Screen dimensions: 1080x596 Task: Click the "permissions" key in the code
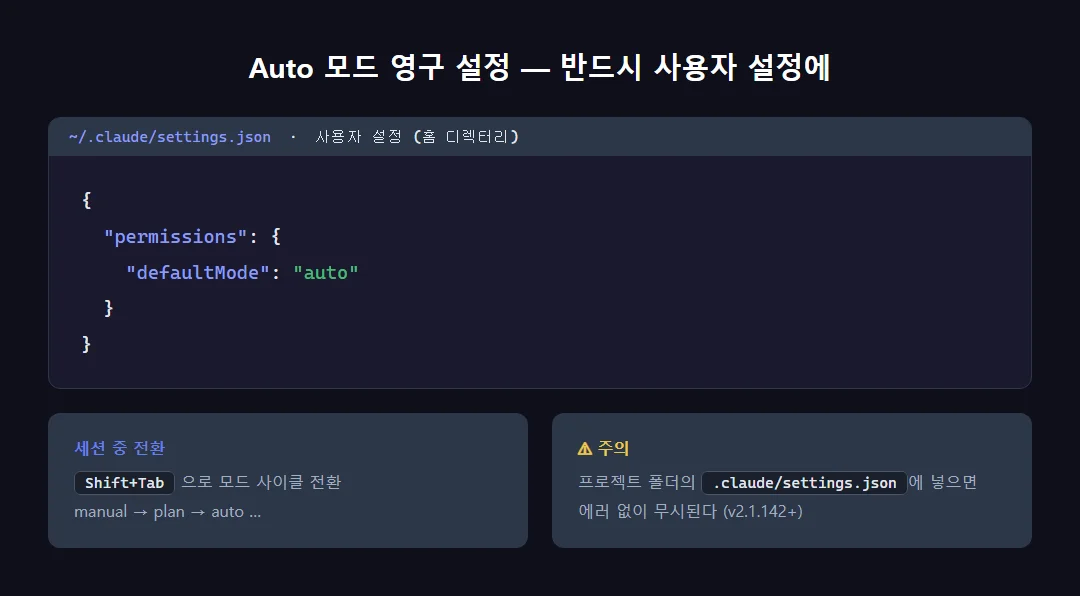click(176, 236)
